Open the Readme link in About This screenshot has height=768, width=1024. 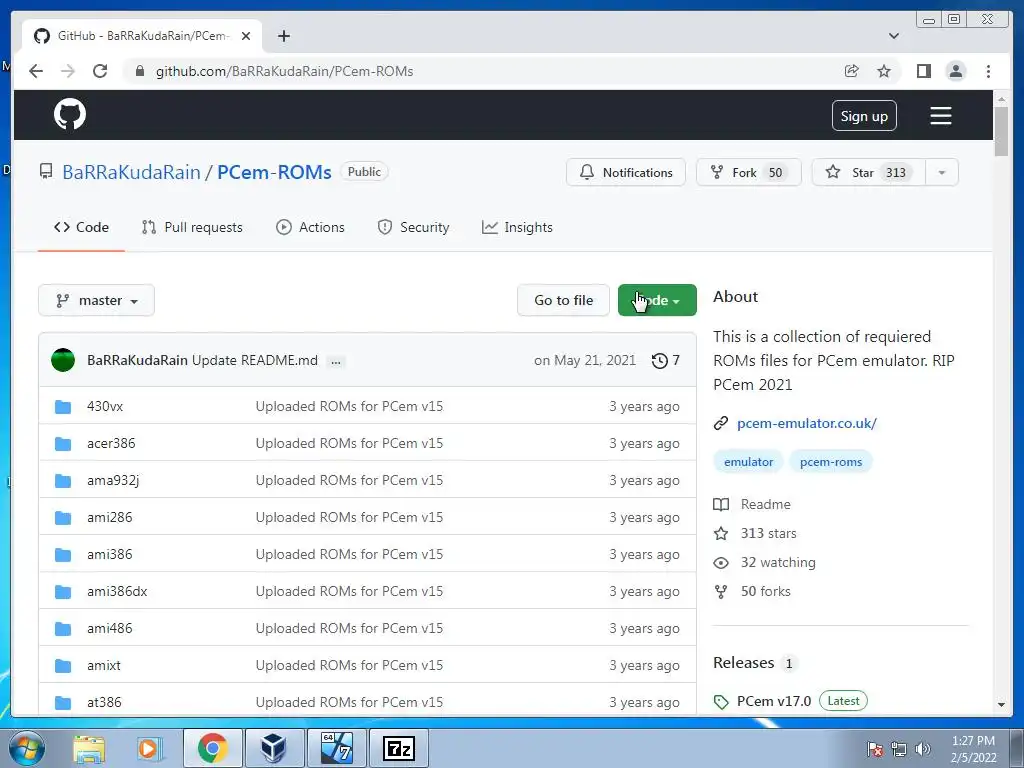coord(752,504)
